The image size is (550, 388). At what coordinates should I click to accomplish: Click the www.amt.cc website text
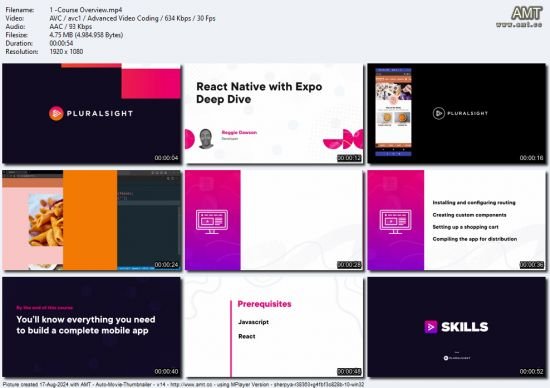[x=519, y=25]
